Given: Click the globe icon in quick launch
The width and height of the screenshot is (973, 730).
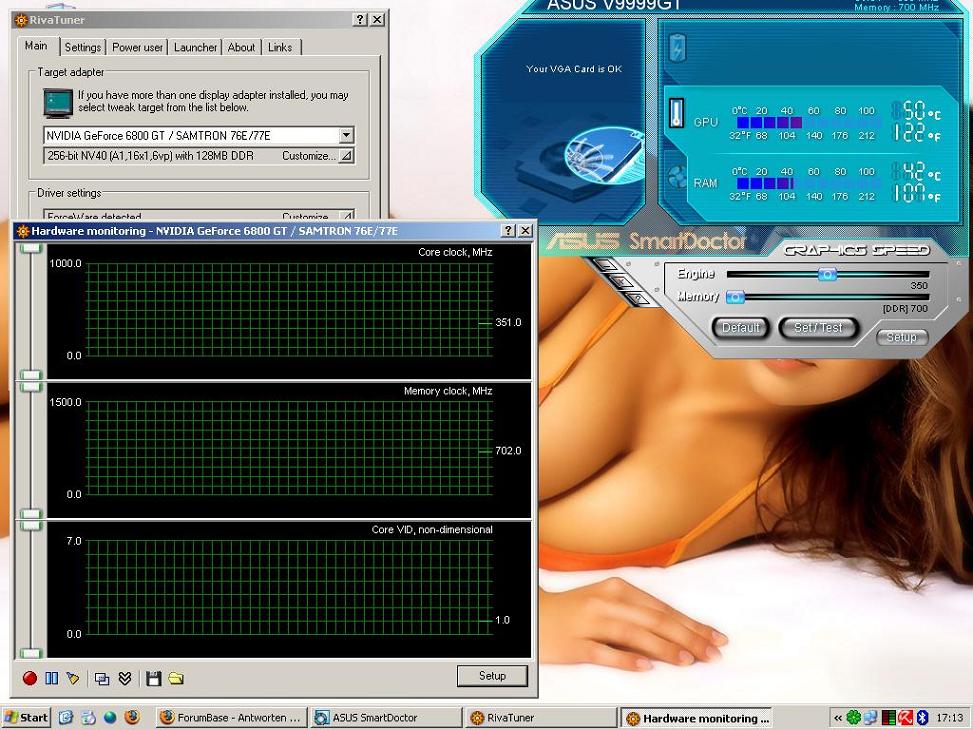Looking at the screenshot, I should (x=110, y=718).
